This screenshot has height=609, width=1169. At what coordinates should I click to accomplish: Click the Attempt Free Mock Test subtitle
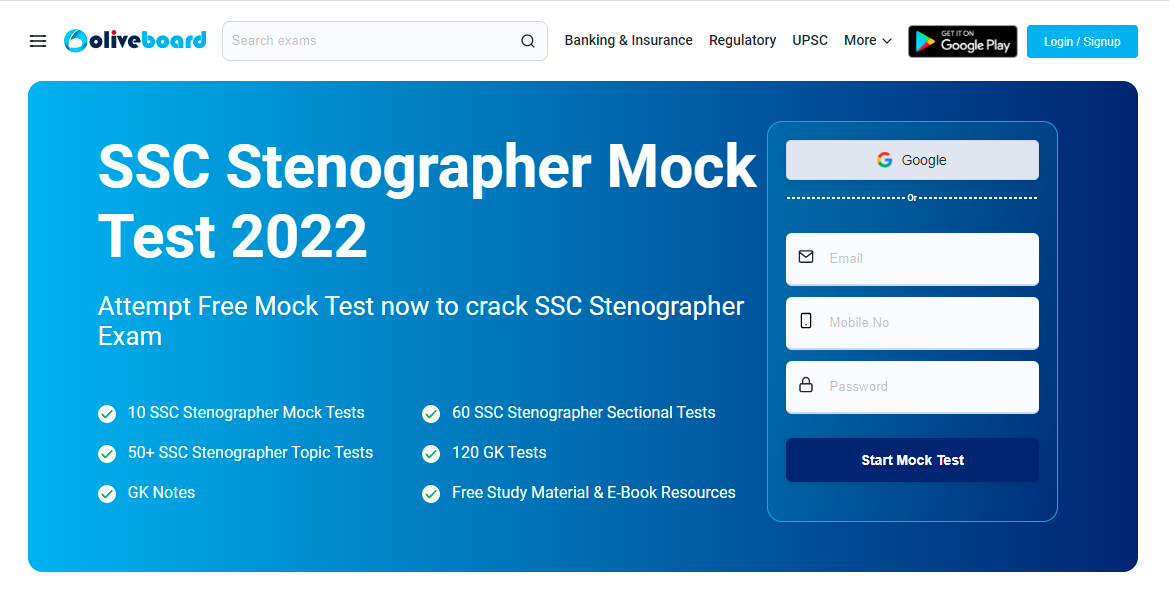421,321
